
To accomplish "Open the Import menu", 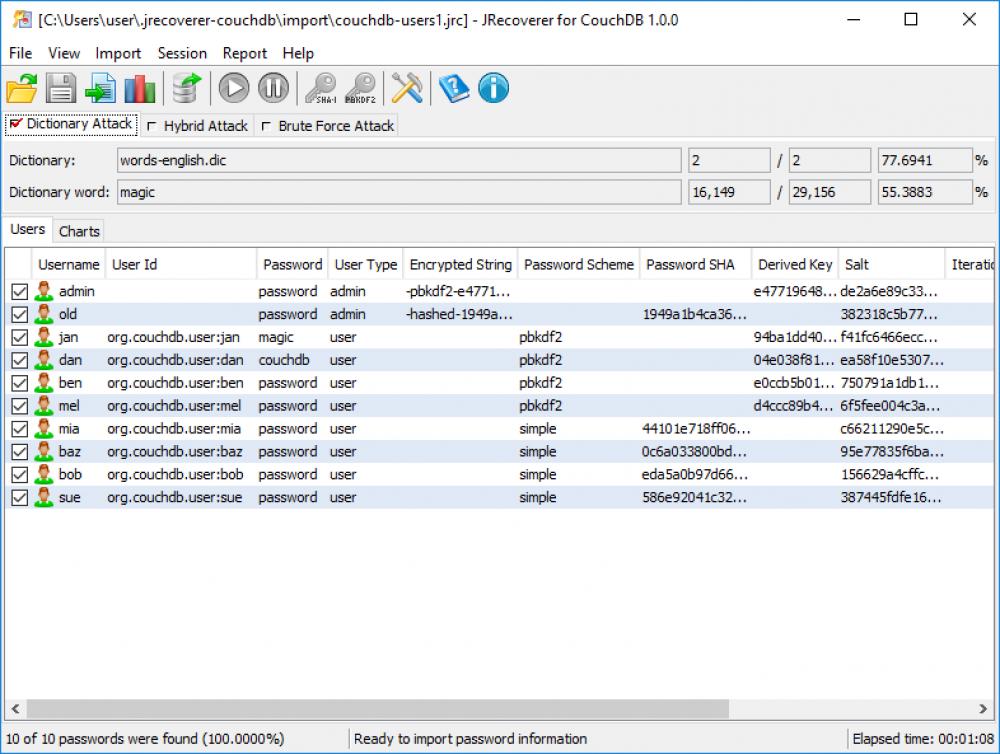I will (117, 53).
